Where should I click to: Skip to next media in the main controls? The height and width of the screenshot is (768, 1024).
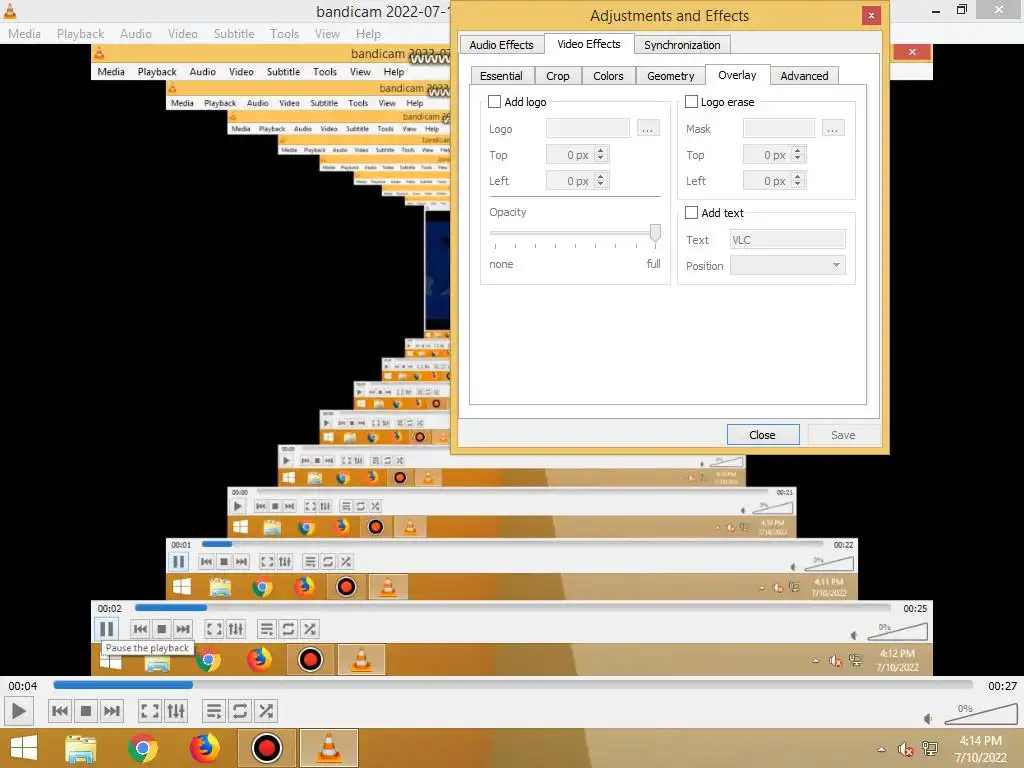tap(112, 711)
